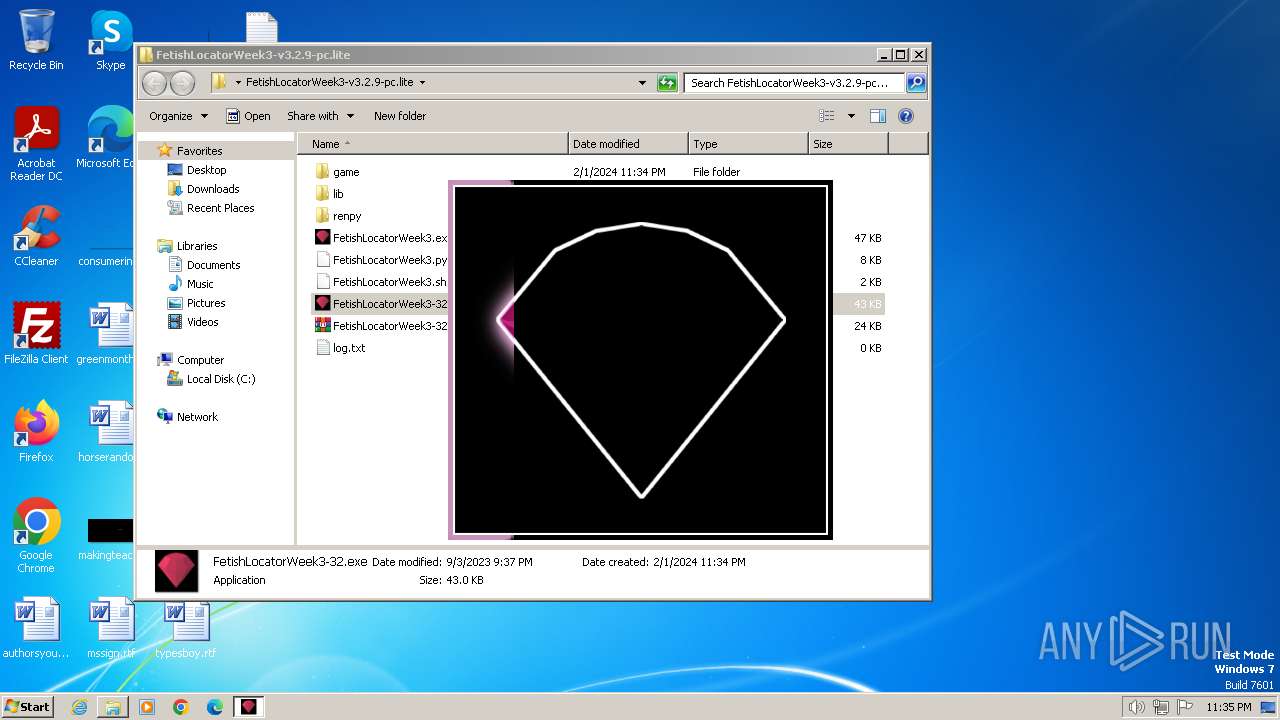Image resolution: width=1280 pixels, height=720 pixels.
Task: Open the Skype desktop shortcut
Action: pyautogui.click(x=110, y=40)
